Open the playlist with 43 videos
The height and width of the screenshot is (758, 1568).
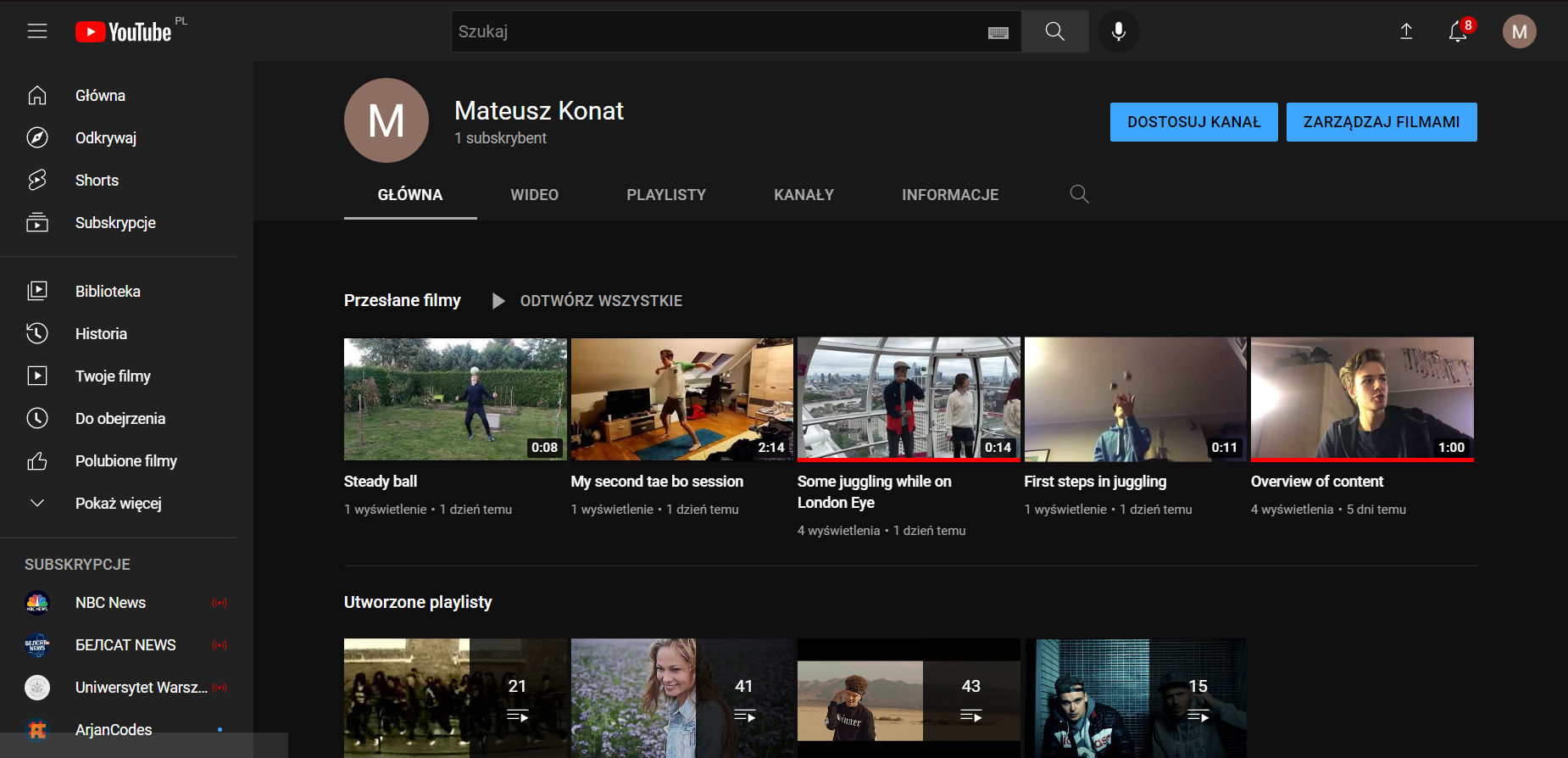tap(909, 698)
